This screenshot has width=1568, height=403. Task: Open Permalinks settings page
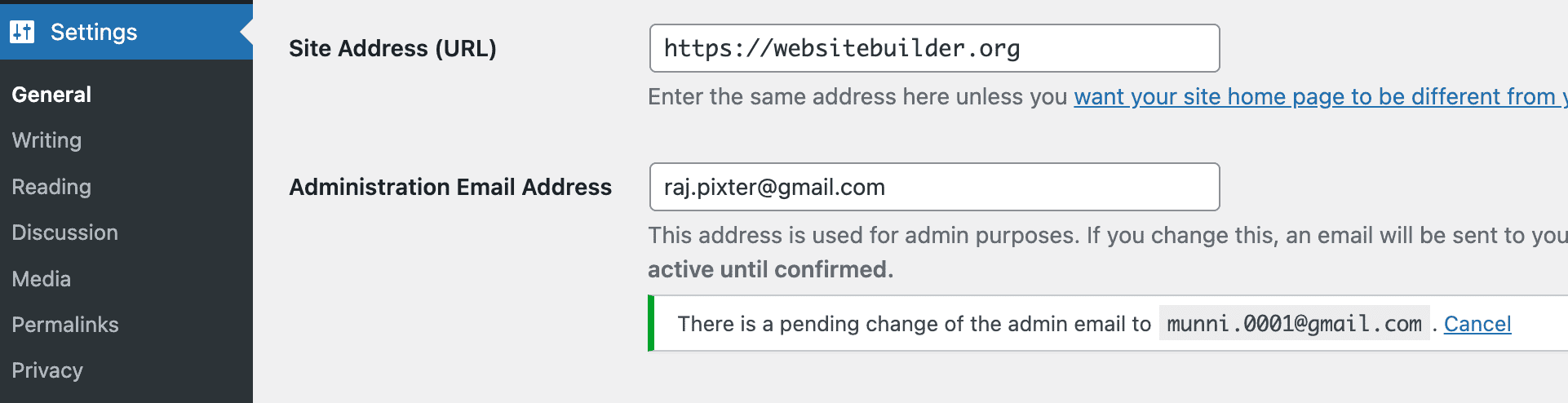point(65,325)
